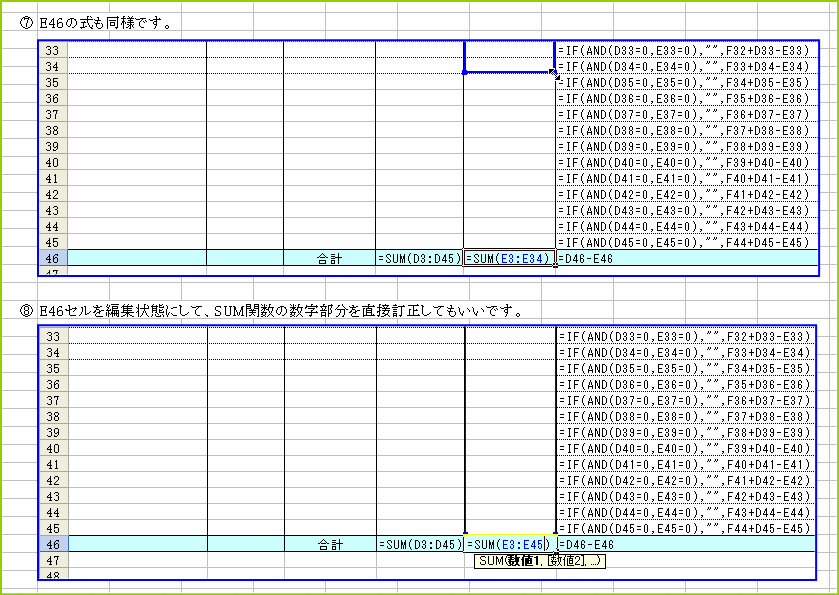Click formula ending F39+D40-E40 in step ⑧ sheet
The image size is (839, 595).
(x=687, y=449)
